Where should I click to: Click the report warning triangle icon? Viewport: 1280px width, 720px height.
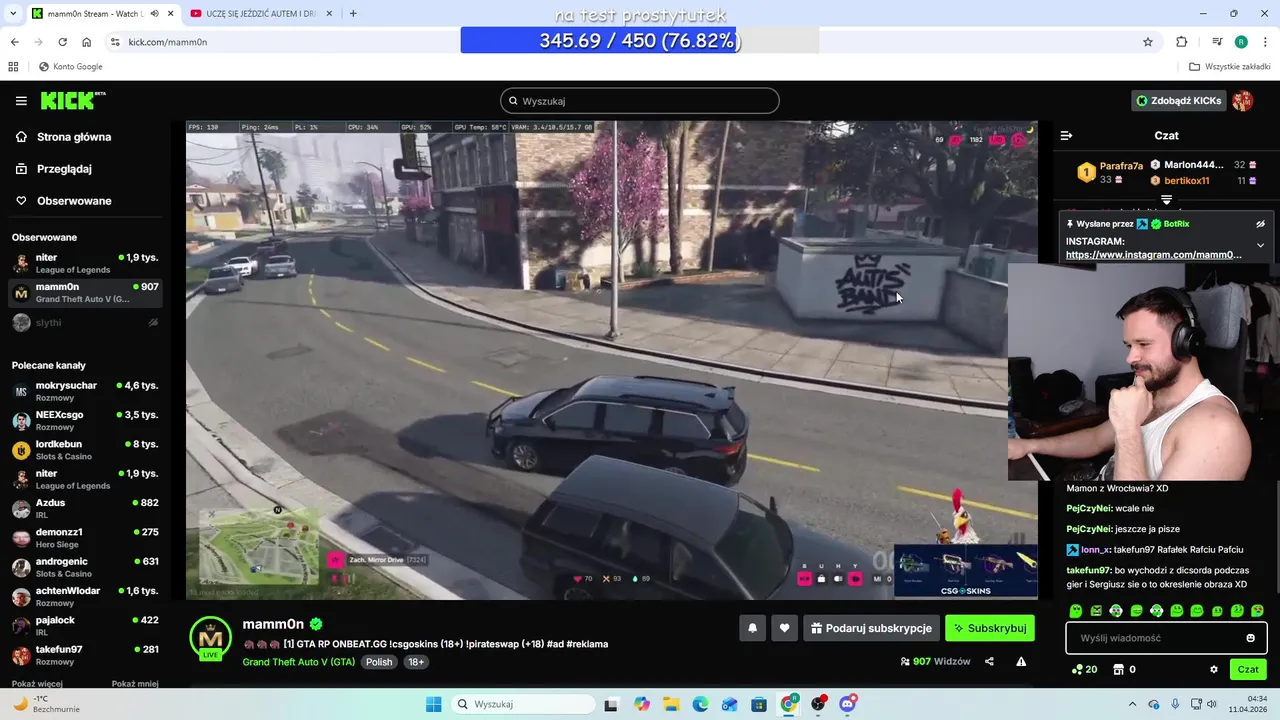tap(1021, 661)
